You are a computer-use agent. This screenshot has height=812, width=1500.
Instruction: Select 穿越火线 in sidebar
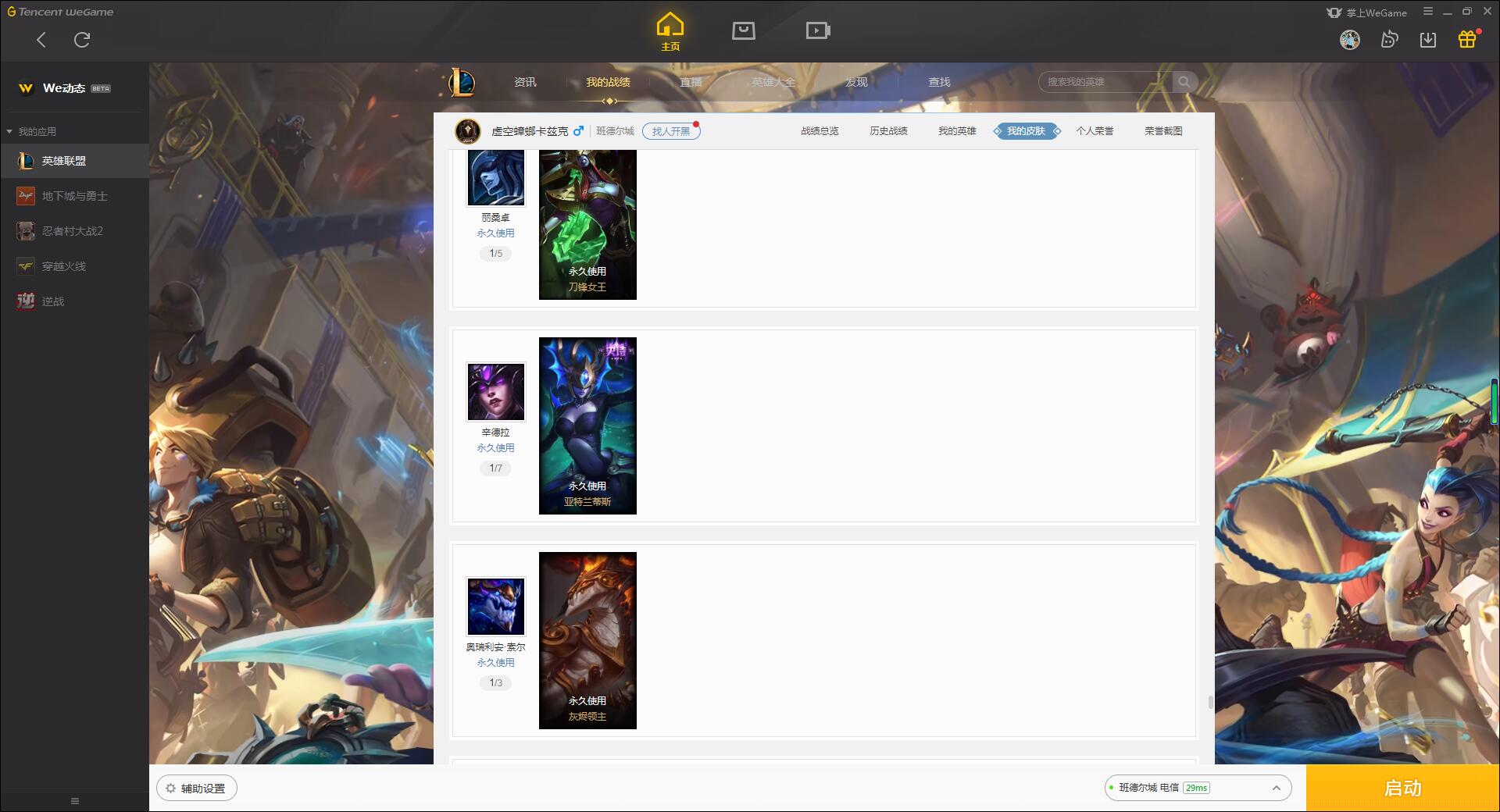click(x=74, y=266)
